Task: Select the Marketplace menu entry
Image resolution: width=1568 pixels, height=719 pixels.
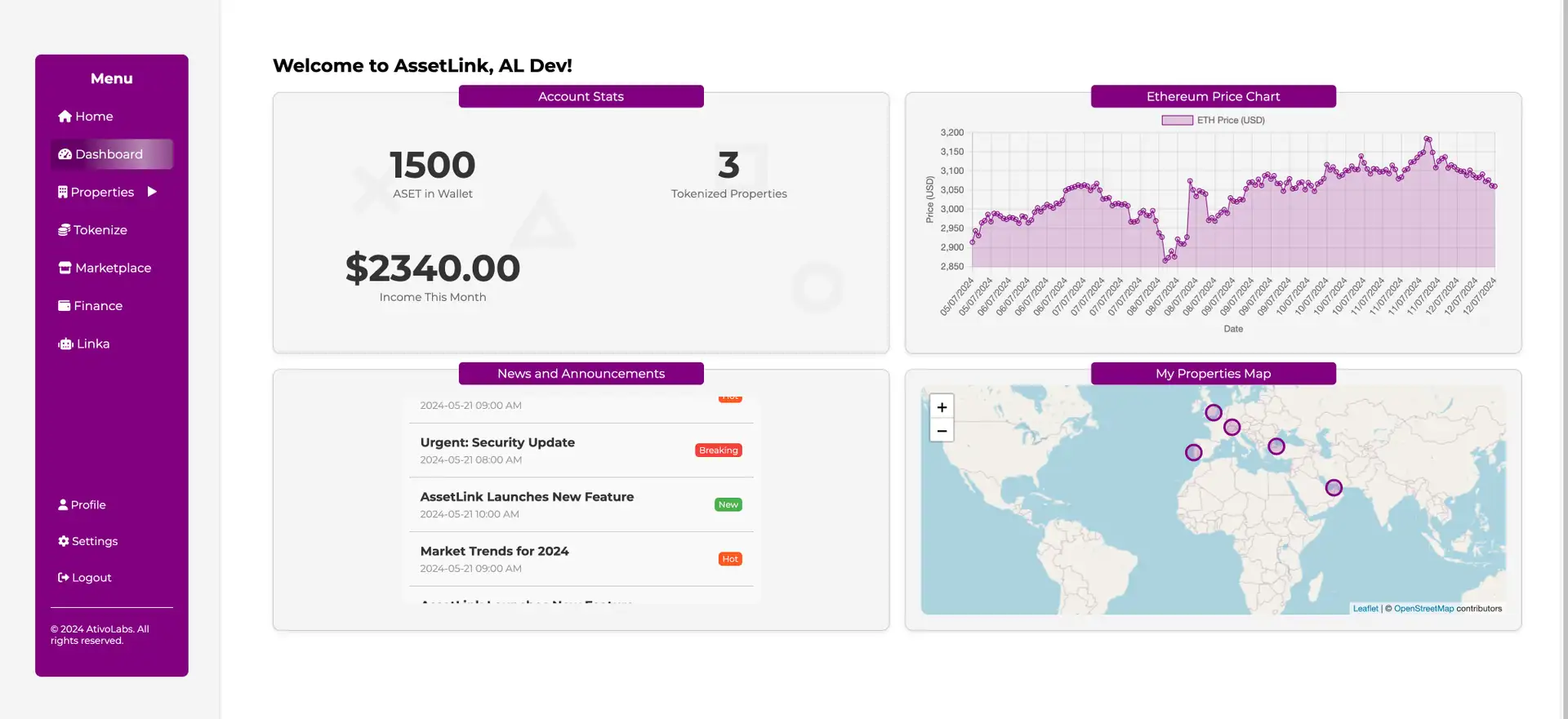Action: tap(105, 268)
